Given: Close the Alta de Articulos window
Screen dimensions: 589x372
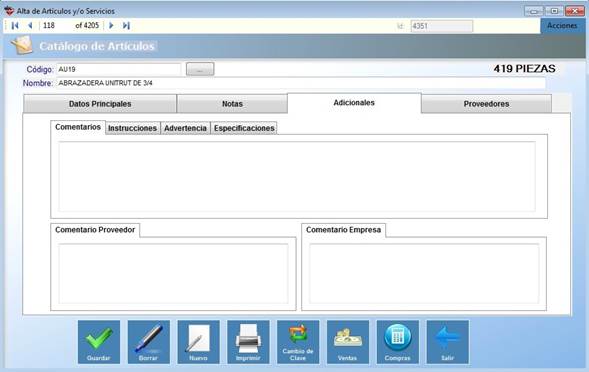Looking at the screenshot, I should (x=575, y=11).
